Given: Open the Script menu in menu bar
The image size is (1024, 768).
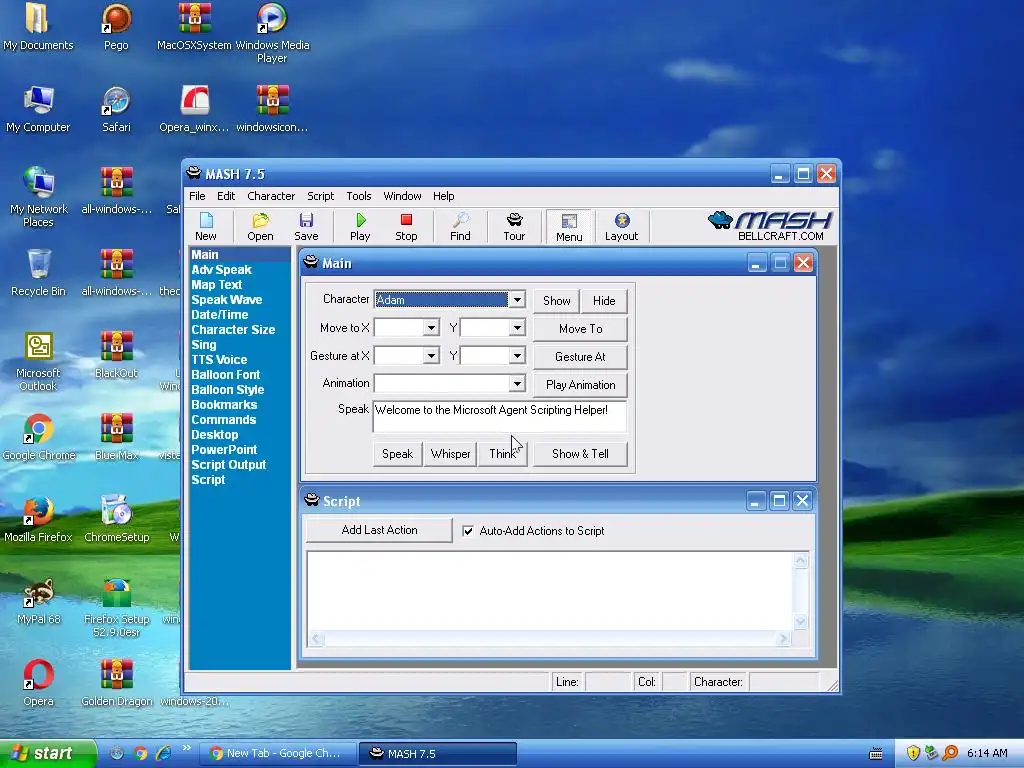Looking at the screenshot, I should pos(321,196).
